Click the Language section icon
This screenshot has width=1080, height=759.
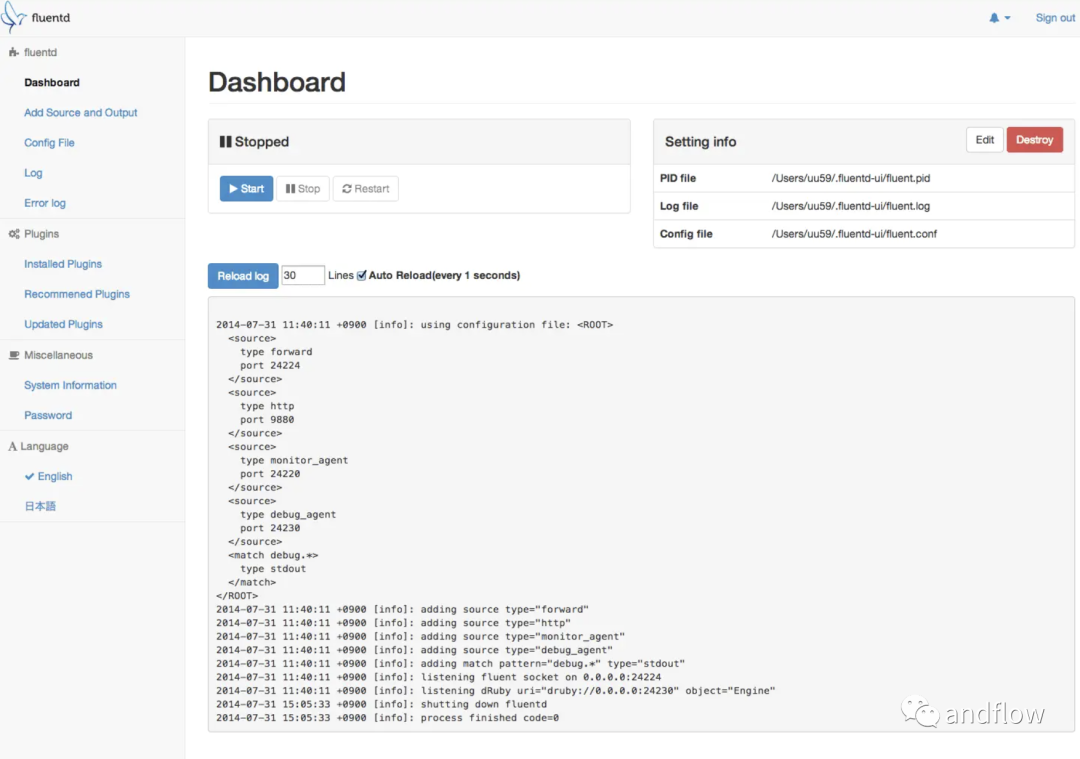13,447
